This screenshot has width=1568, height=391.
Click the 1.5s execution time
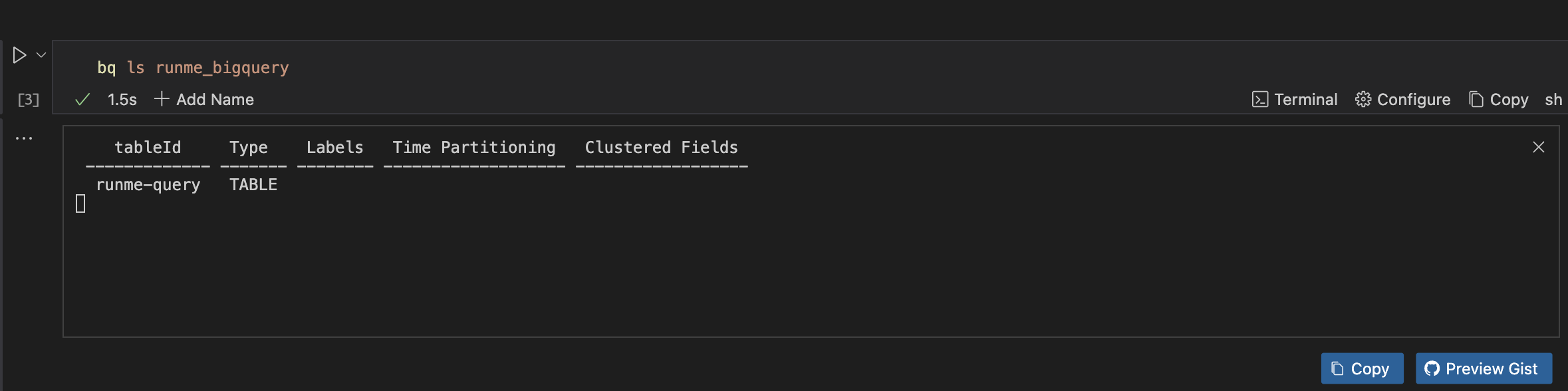coord(121,98)
